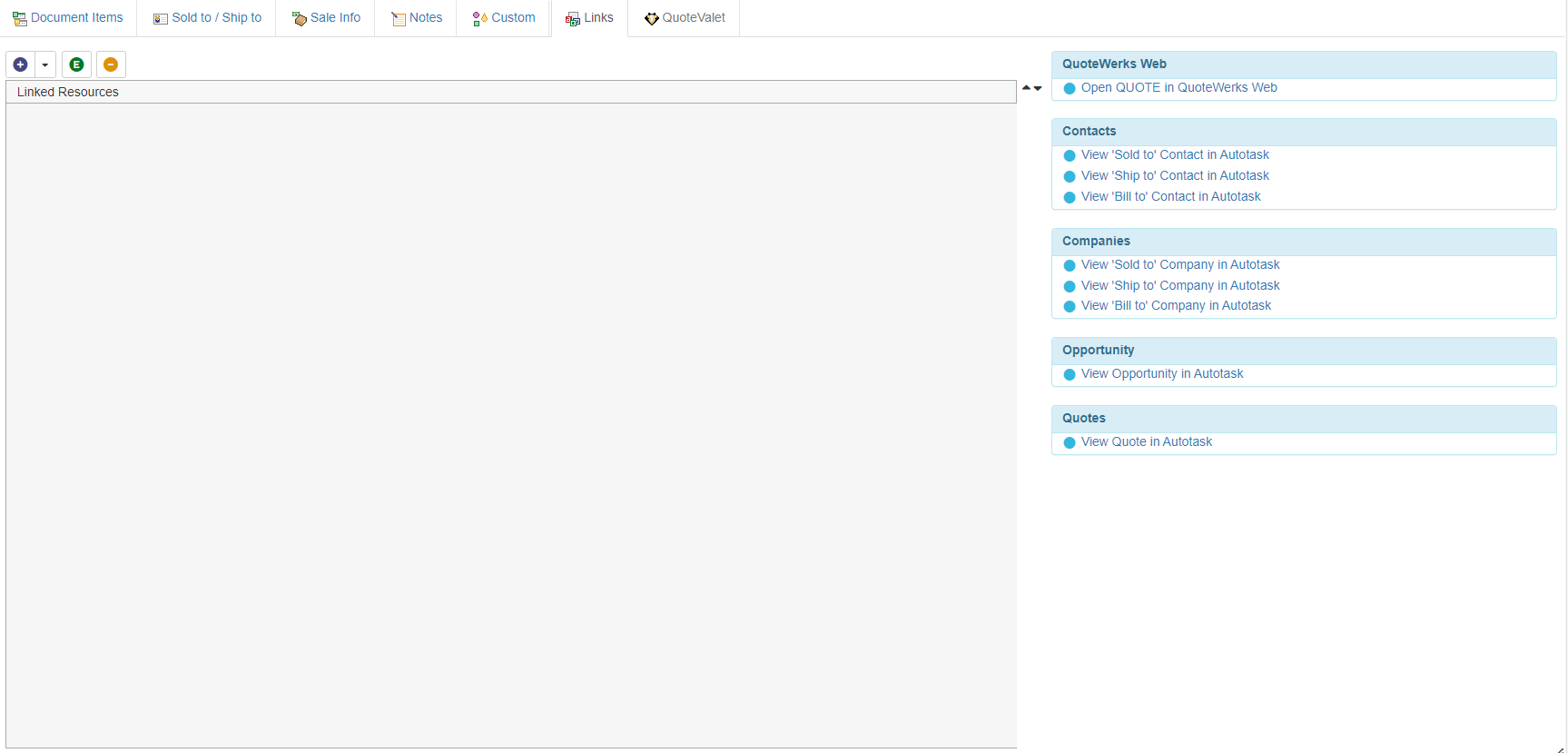Click Open QUOTE in QuoteWerks Web
The height and width of the screenshot is (753, 1568).
click(1178, 88)
